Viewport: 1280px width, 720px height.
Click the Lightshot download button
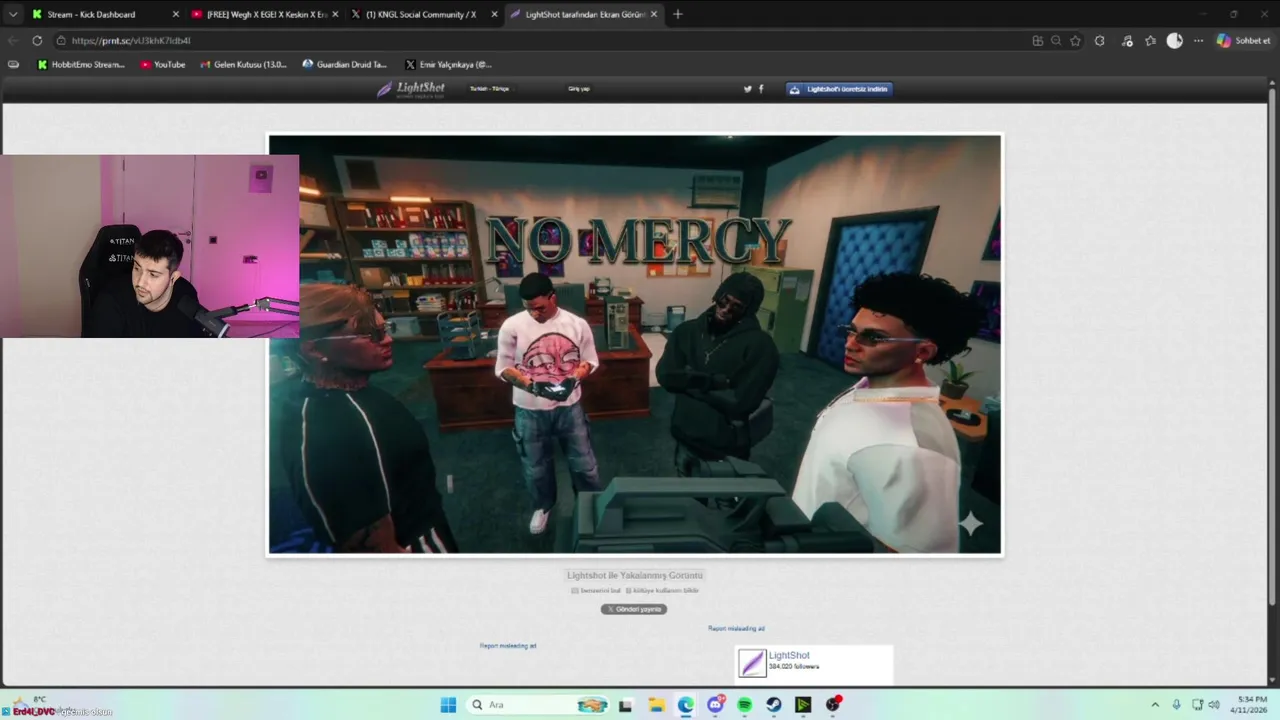point(839,89)
